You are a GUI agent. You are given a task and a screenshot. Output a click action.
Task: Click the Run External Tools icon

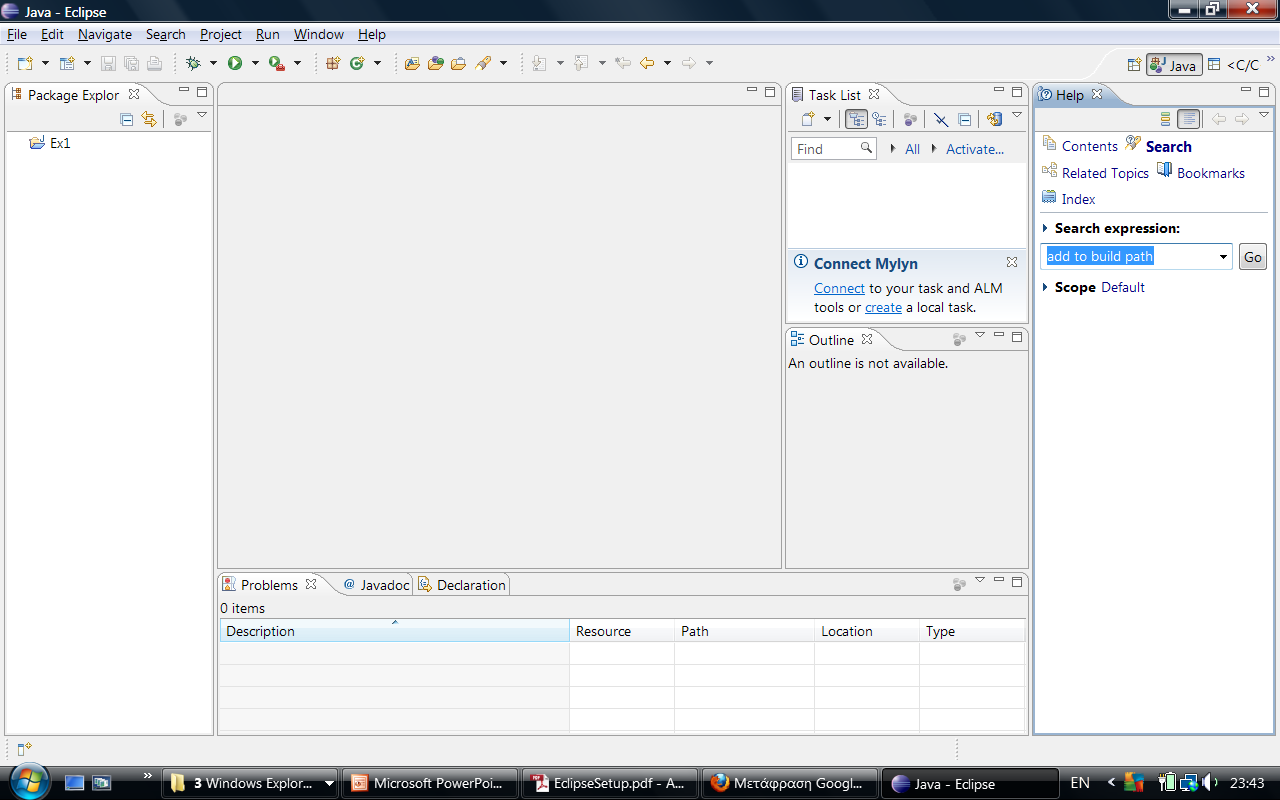277,63
